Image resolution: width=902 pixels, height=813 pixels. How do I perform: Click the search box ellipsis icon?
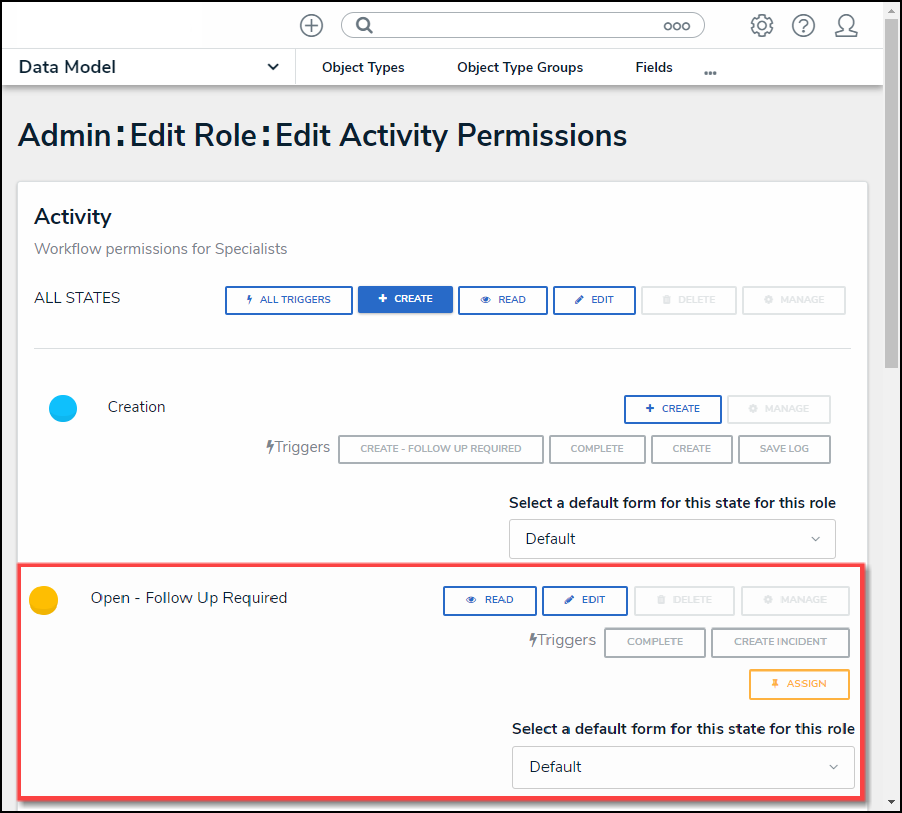677,26
